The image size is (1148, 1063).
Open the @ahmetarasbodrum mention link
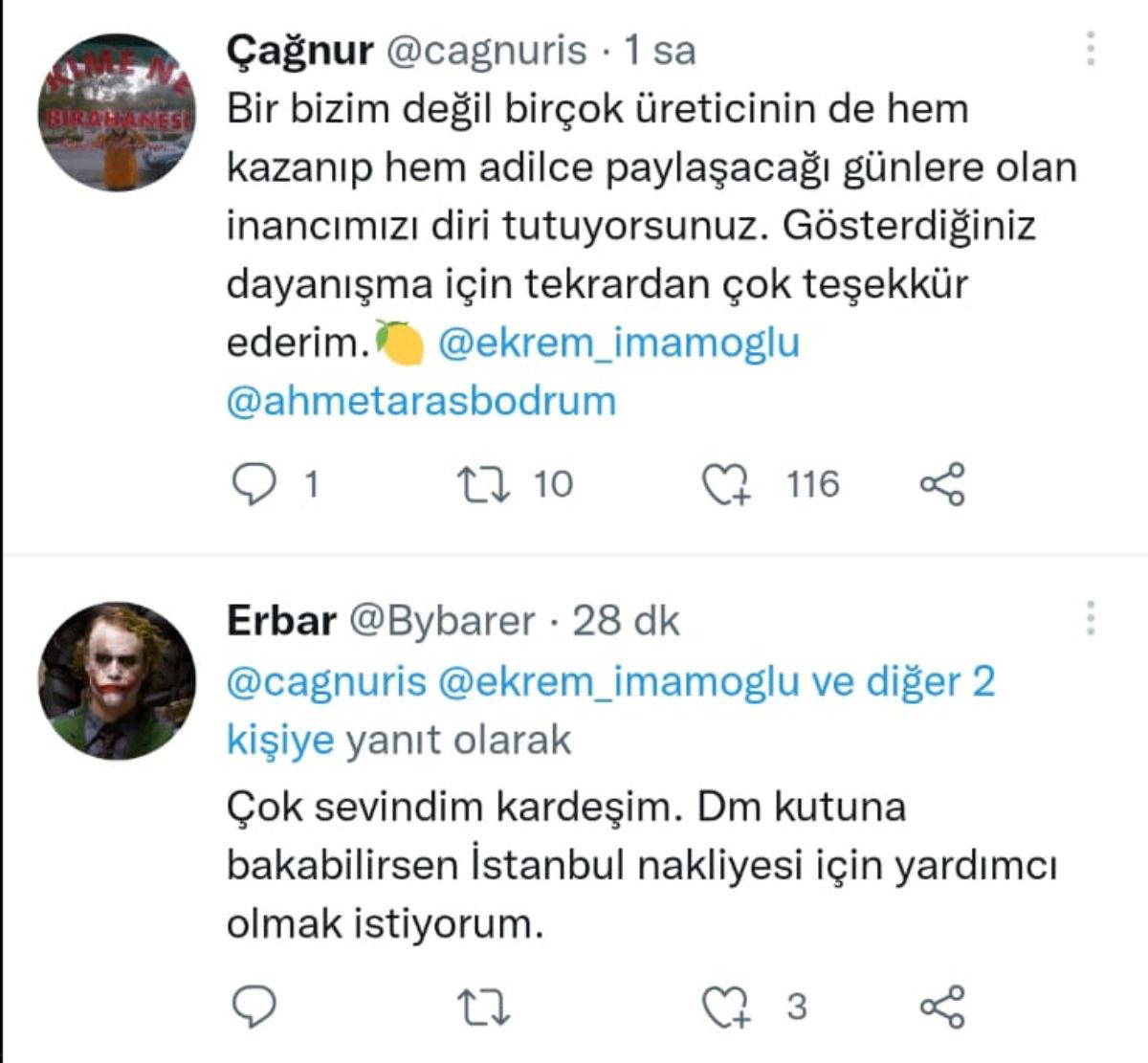pos(421,401)
